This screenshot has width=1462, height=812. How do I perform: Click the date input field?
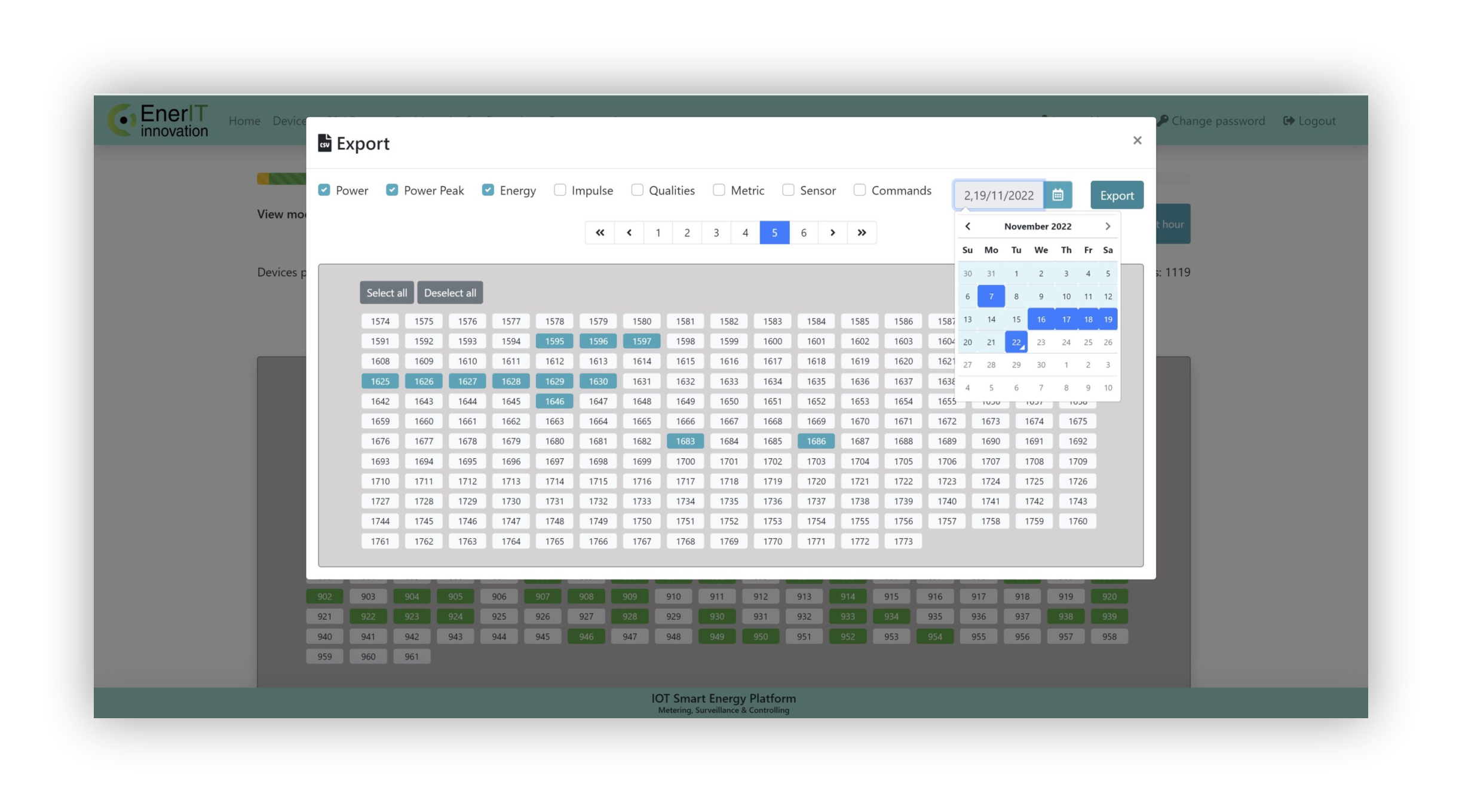coord(998,195)
